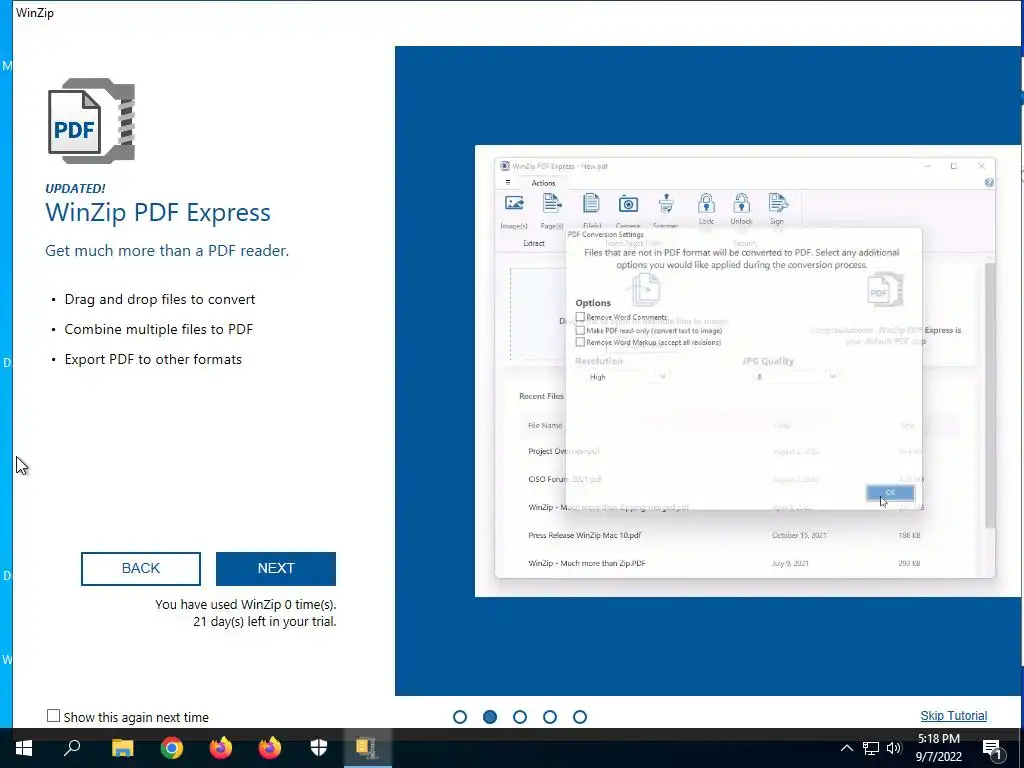Click OK in PDF Conversion Settings

point(890,492)
